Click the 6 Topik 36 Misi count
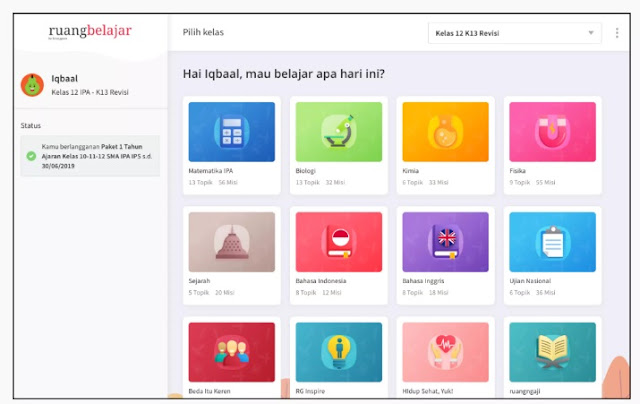This screenshot has height=404, width=640. coord(532,293)
